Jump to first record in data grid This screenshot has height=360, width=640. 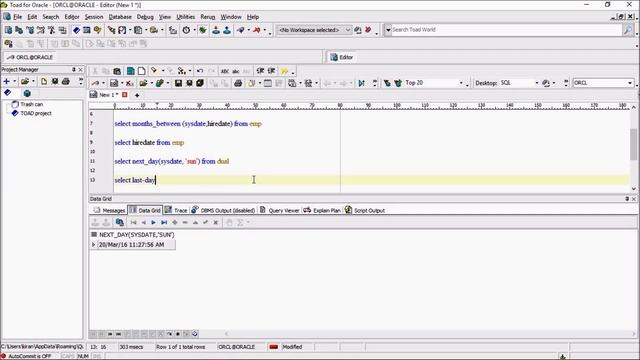(x=133, y=222)
